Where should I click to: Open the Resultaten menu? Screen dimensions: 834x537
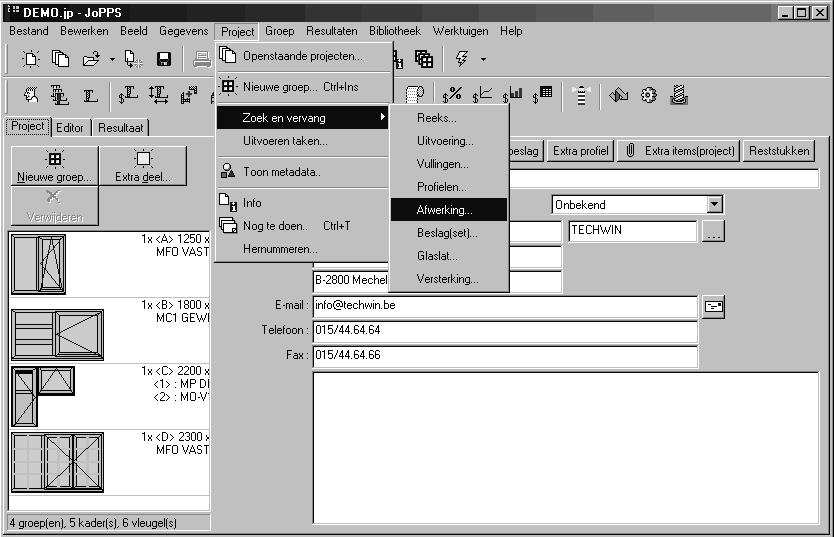click(331, 31)
